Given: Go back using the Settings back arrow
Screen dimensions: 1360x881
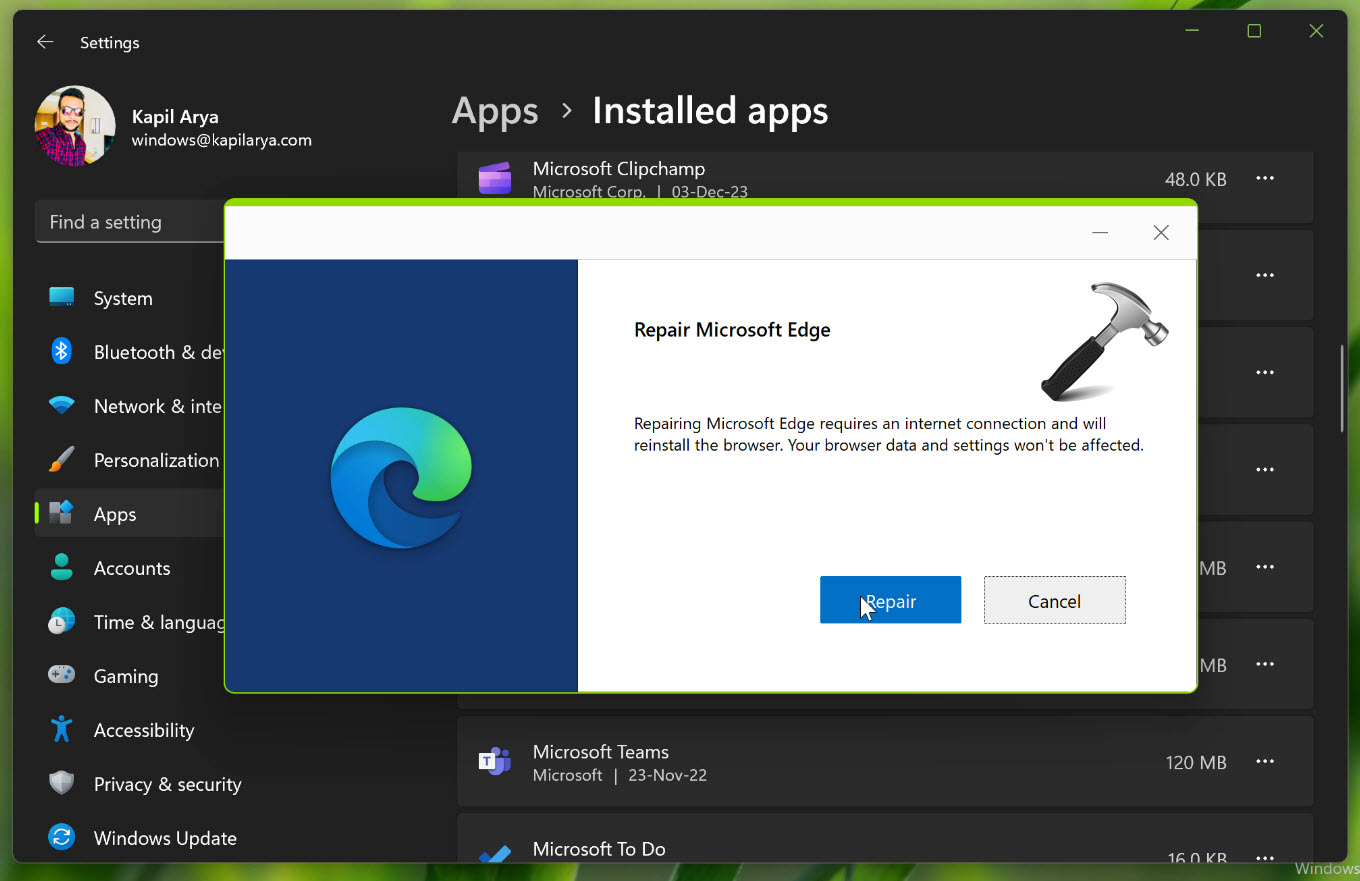Looking at the screenshot, I should (45, 42).
